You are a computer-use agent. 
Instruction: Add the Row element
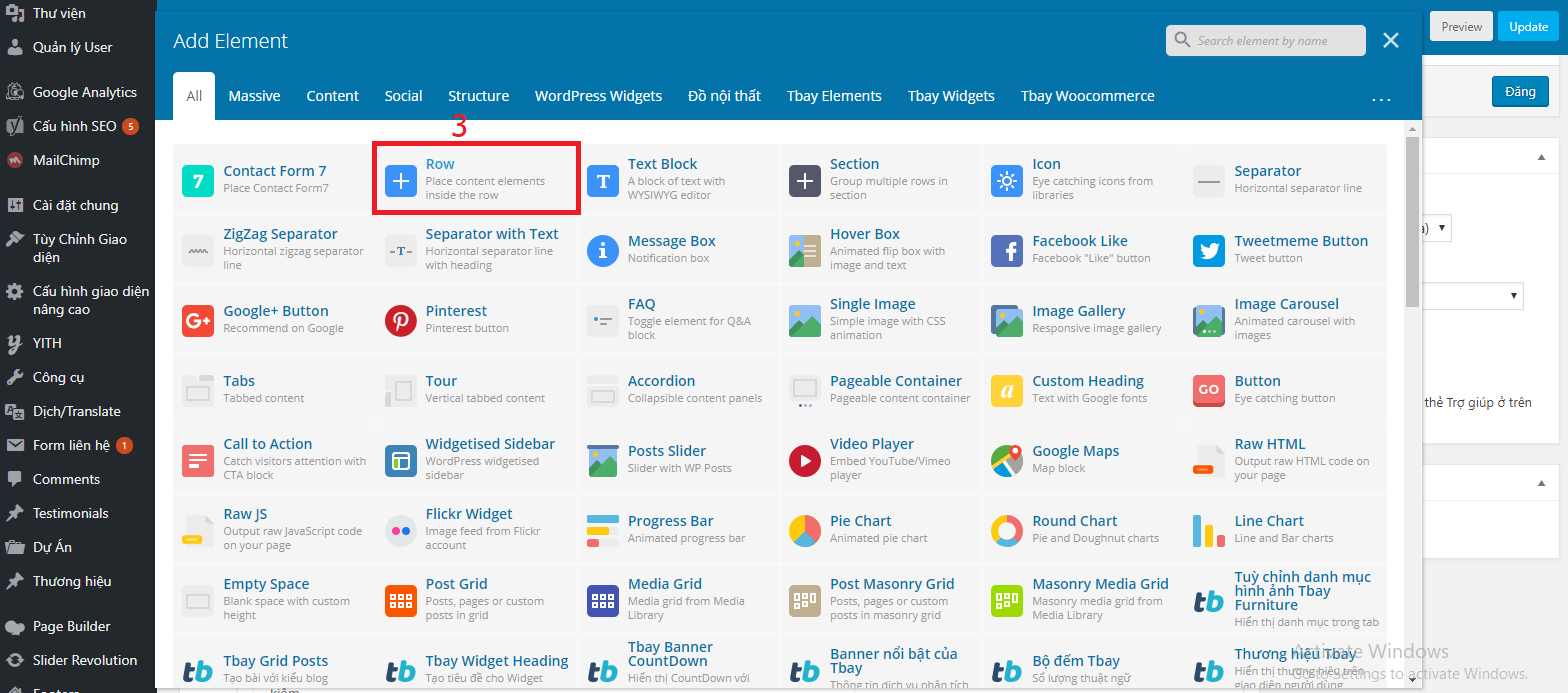(476, 178)
